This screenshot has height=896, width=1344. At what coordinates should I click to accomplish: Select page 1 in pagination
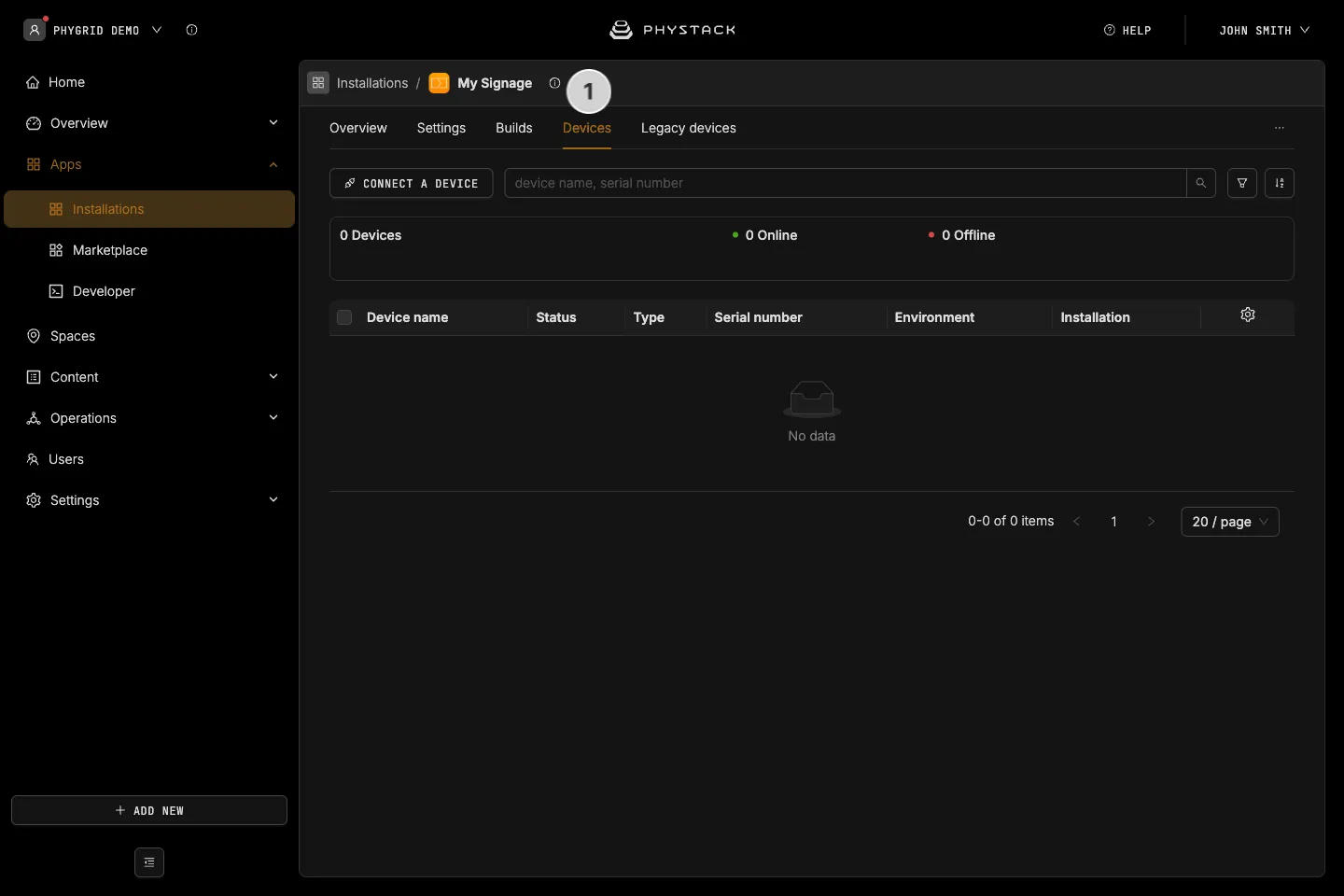[x=1113, y=522]
